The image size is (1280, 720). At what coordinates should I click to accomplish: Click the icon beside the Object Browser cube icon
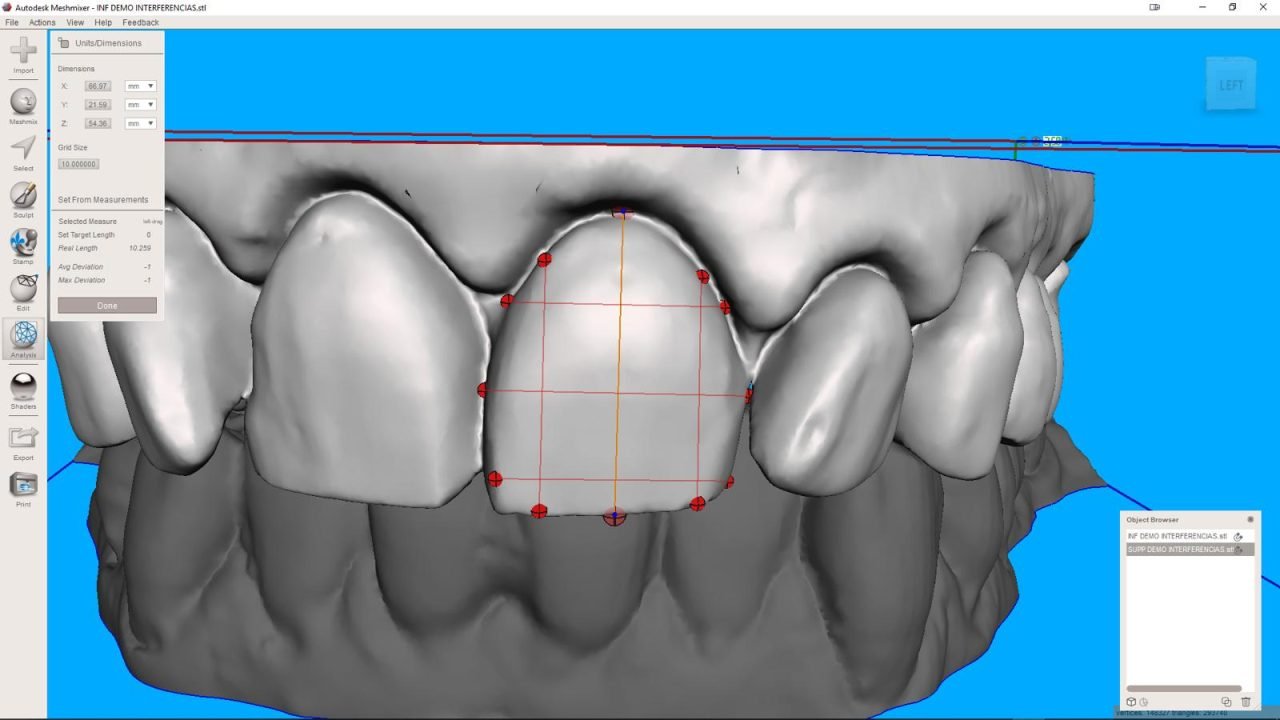click(x=1144, y=702)
